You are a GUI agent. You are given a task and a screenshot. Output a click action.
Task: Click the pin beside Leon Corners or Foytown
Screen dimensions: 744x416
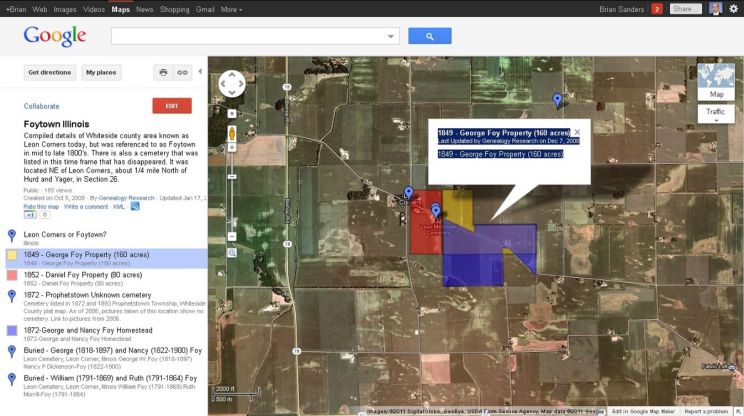point(12,235)
